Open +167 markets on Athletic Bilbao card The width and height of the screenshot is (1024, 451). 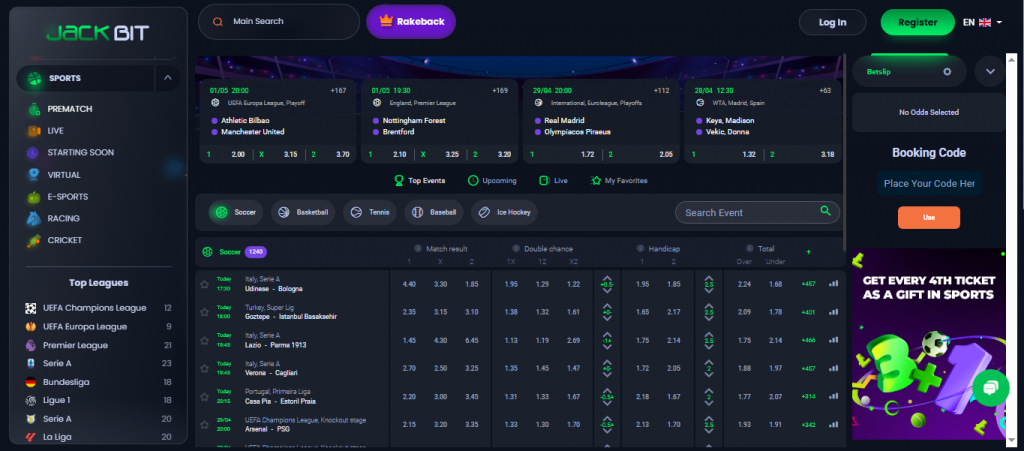coord(338,91)
